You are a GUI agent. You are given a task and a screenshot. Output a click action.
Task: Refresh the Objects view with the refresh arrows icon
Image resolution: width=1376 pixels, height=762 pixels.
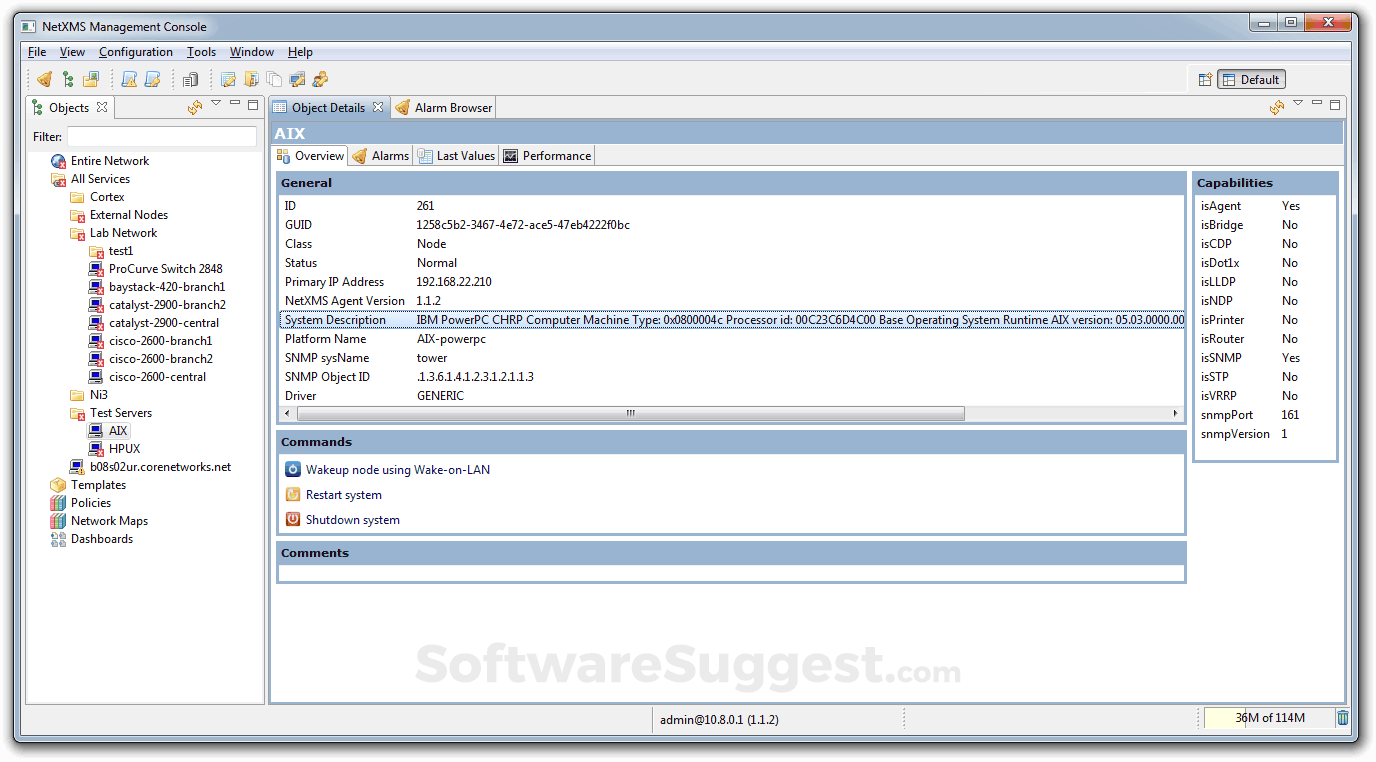point(194,105)
